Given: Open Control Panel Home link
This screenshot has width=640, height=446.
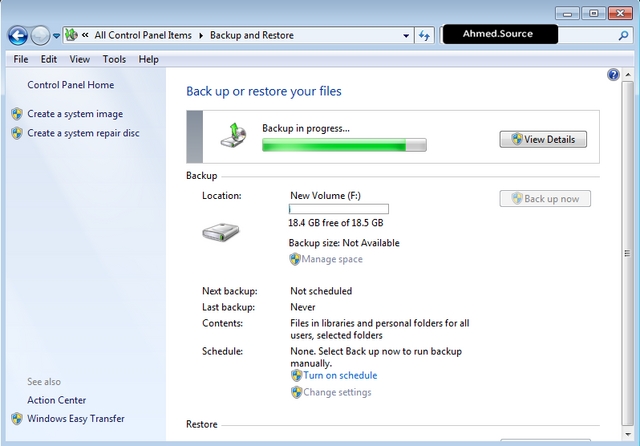Looking at the screenshot, I should pyautogui.click(x=71, y=85).
